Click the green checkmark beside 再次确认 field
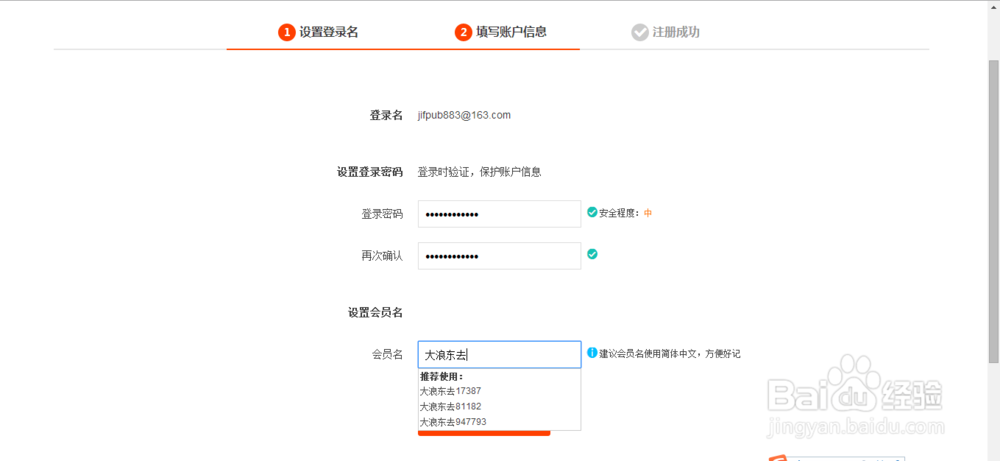The width and height of the screenshot is (1000, 461). tap(592, 254)
